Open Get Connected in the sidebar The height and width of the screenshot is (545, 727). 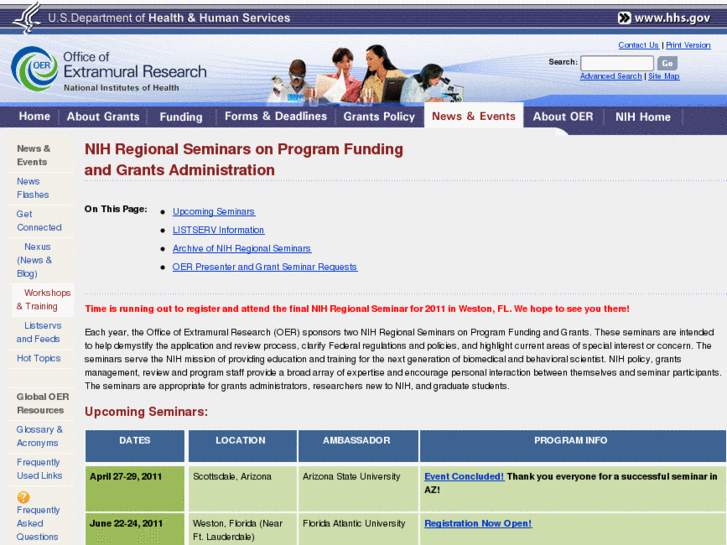(39, 221)
